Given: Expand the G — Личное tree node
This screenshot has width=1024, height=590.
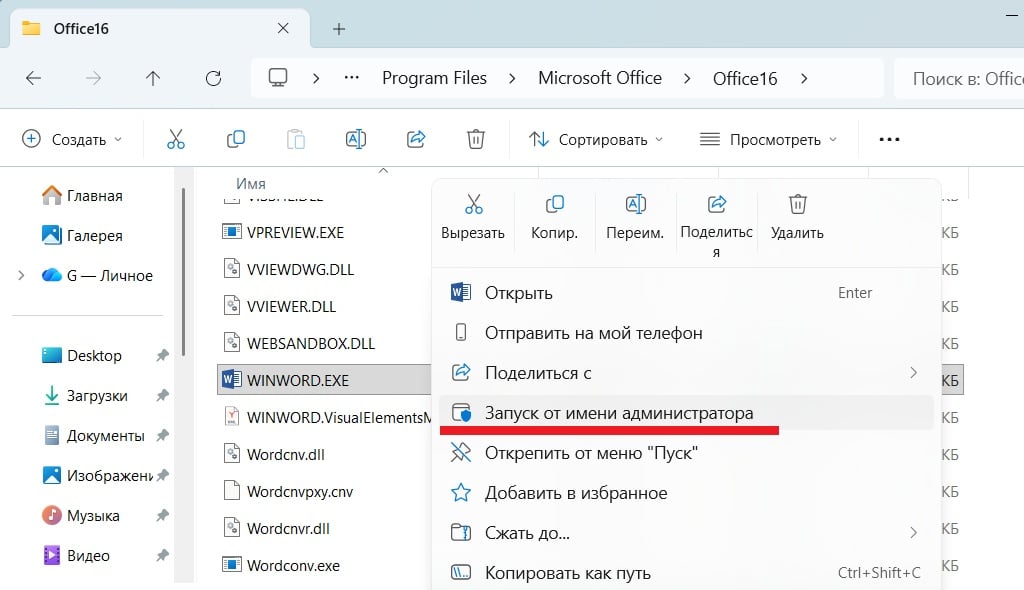Looking at the screenshot, I should (x=21, y=276).
